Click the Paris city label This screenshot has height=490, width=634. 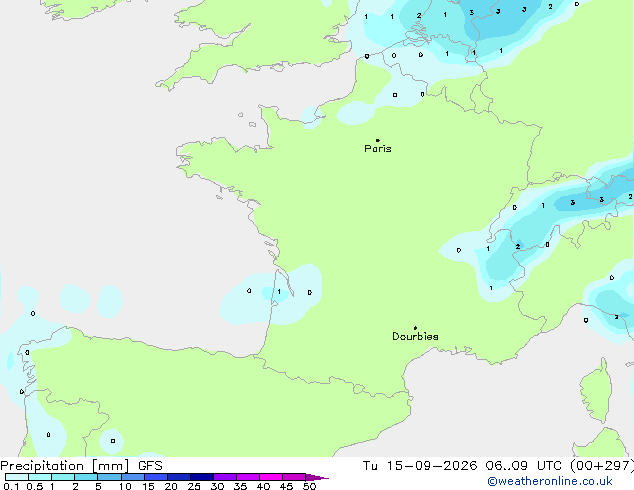point(378,149)
